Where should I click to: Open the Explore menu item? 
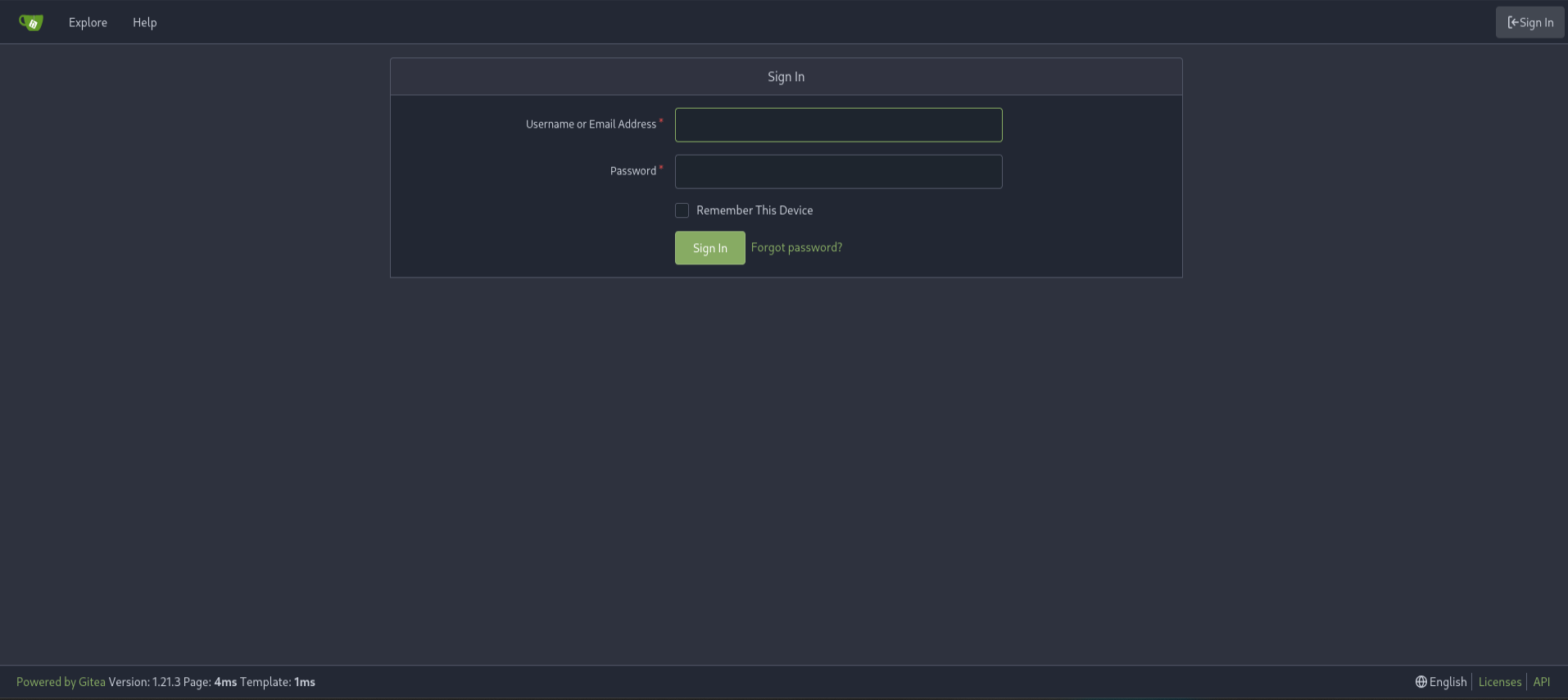pyautogui.click(x=88, y=23)
